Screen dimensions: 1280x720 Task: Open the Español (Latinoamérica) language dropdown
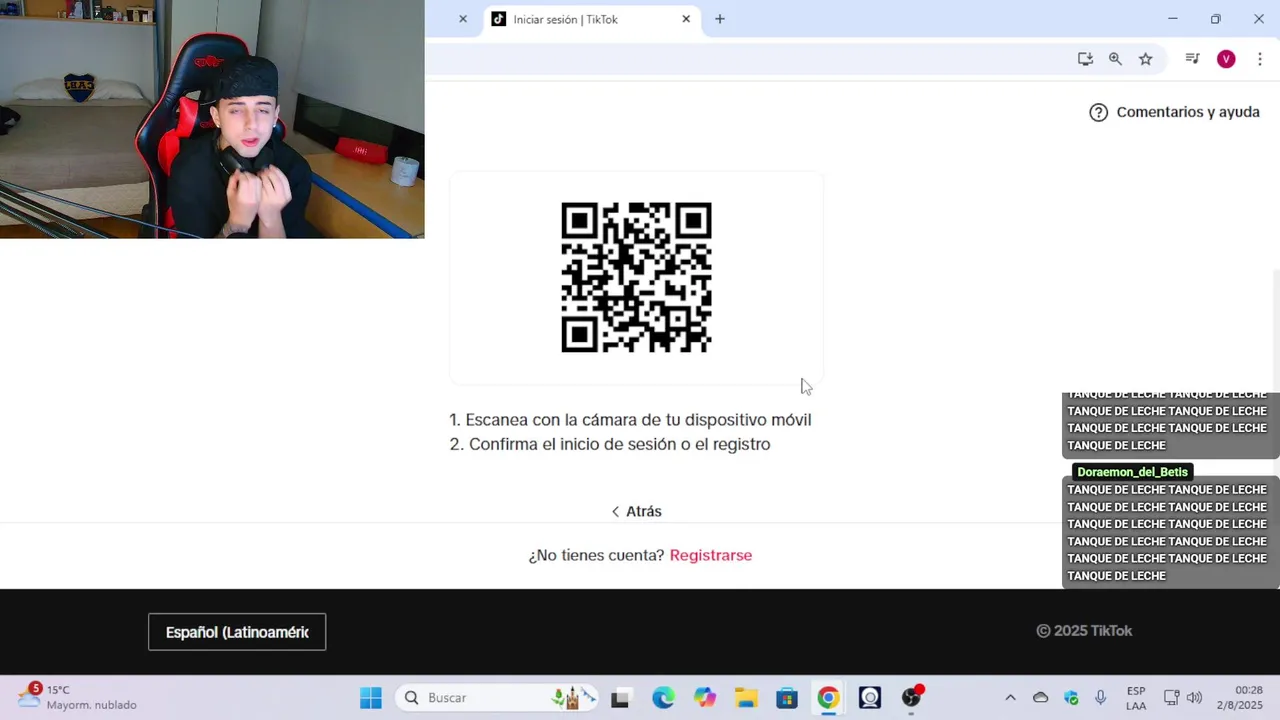[237, 632]
